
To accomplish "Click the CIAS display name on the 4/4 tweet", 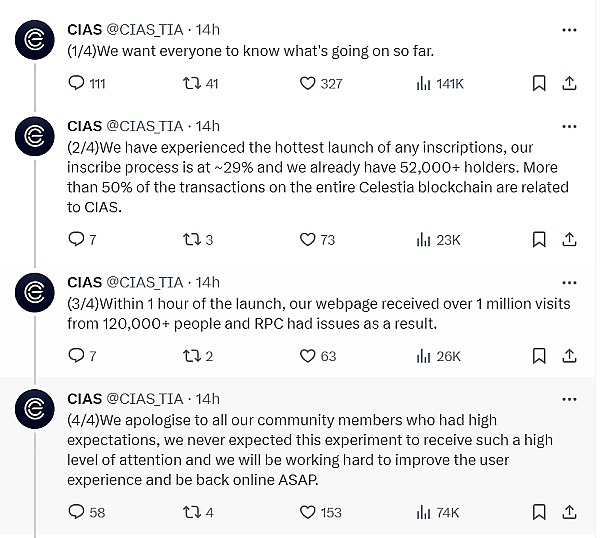I will [85, 399].
